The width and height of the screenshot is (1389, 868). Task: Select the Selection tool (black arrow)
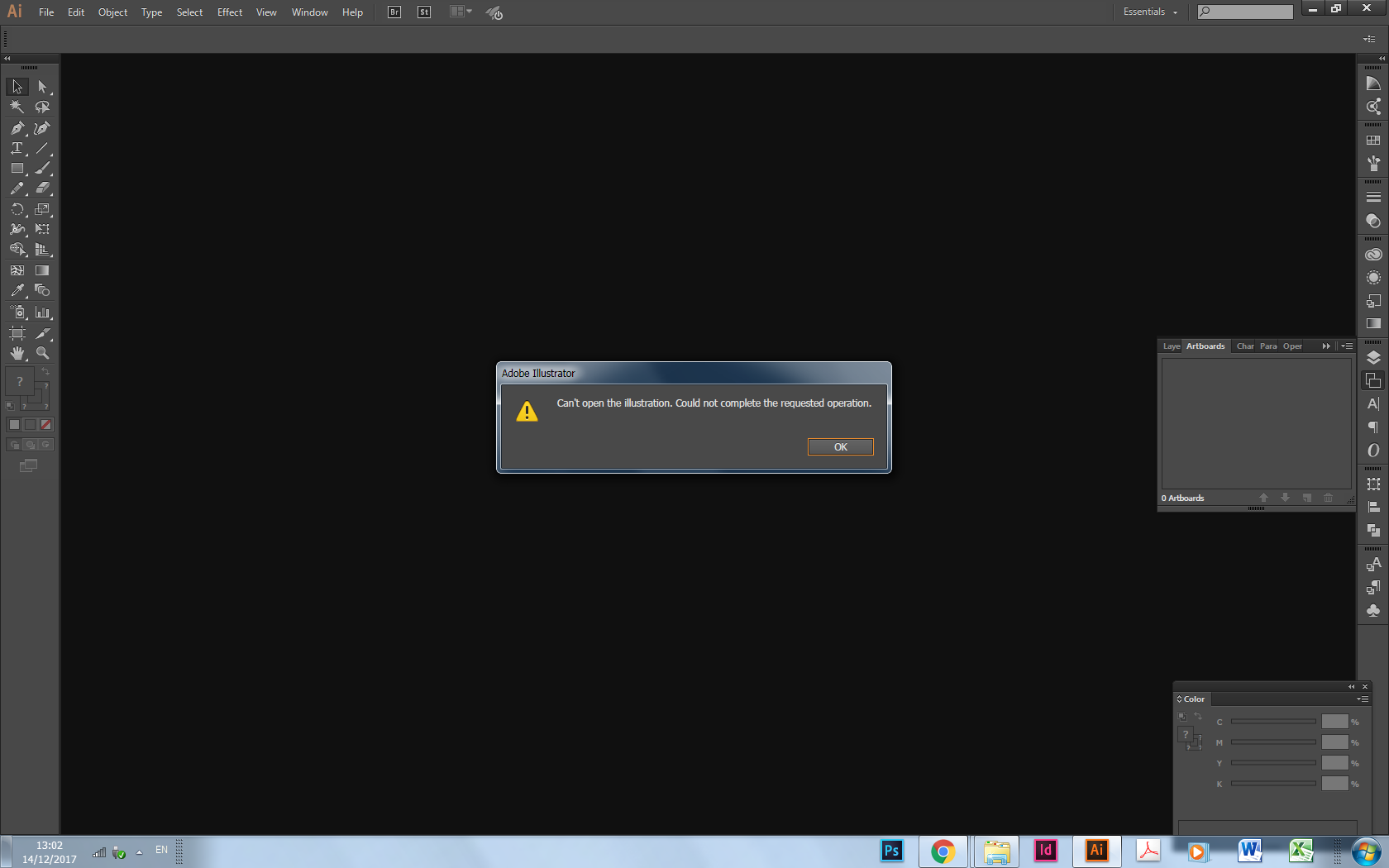point(17,87)
